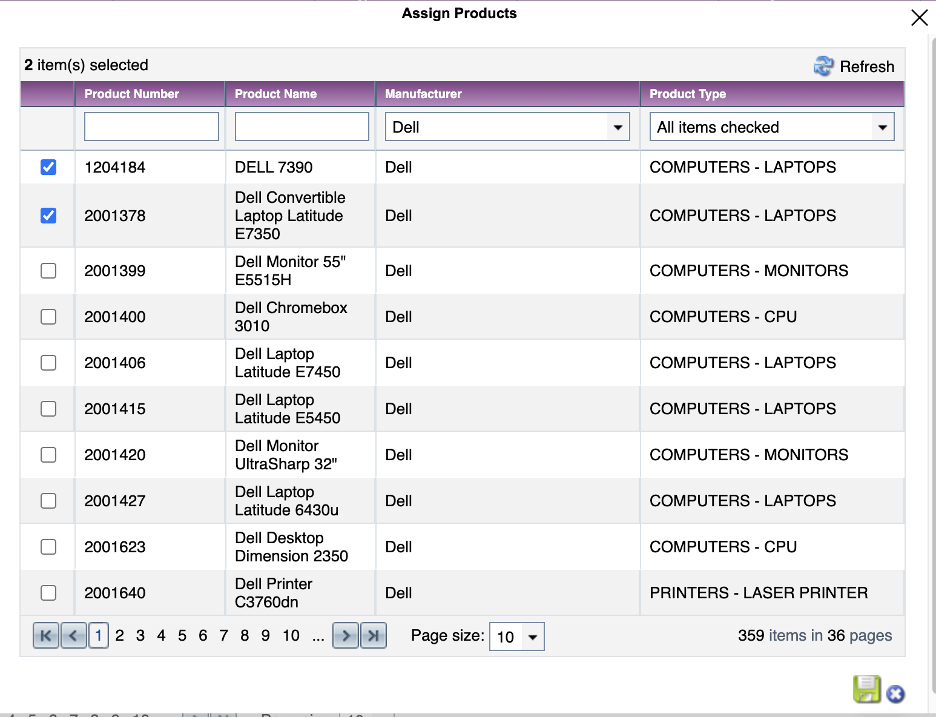The width and height of the screenshot is (936, 718).
Task: Click the Refresh text link
Action: coord(867,66)
